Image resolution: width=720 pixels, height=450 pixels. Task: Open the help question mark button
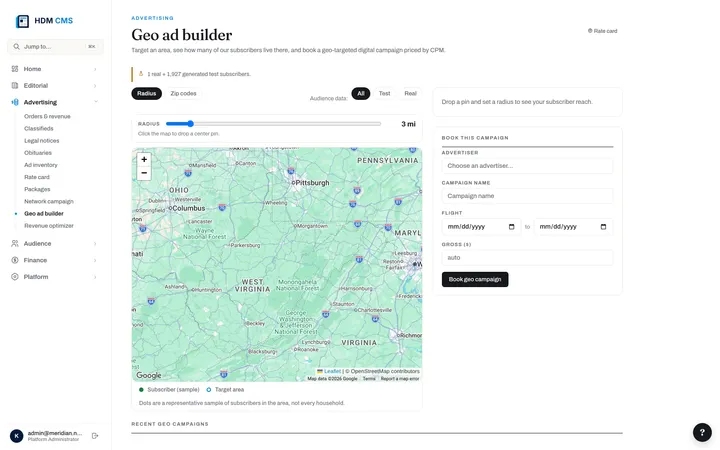click(x=702, y=432)
